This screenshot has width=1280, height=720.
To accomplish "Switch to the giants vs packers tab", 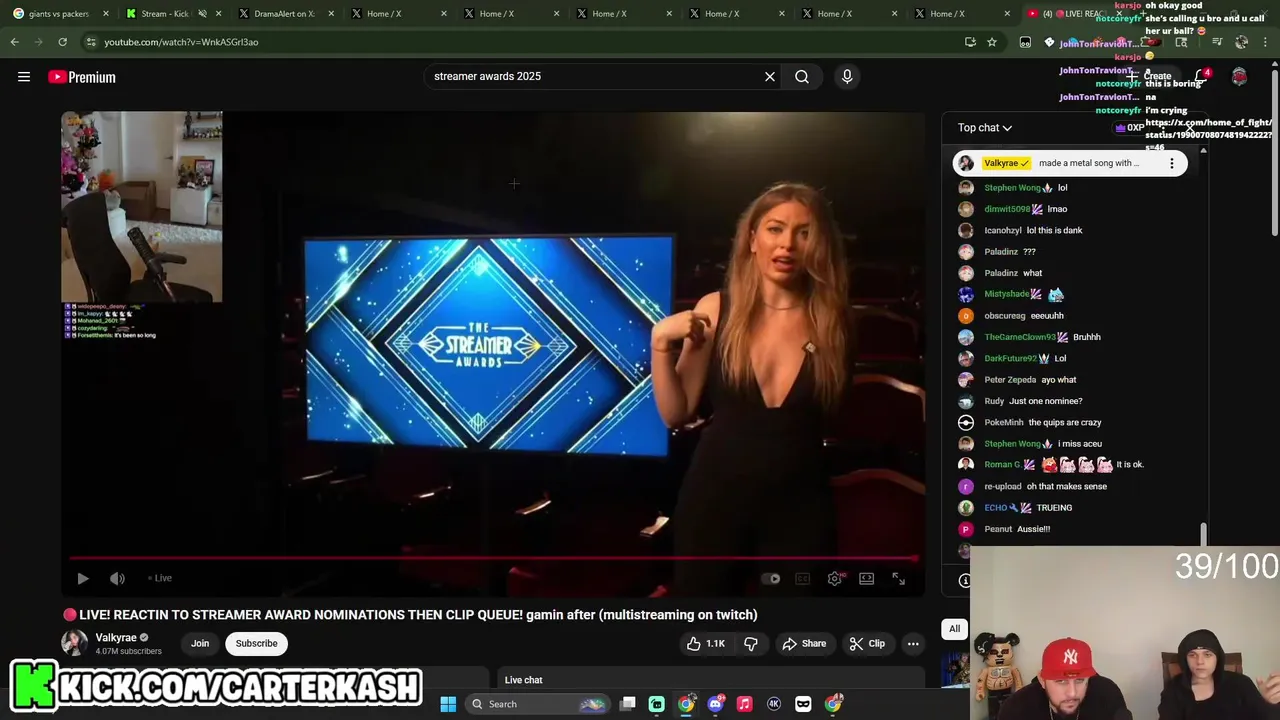I will 59,14.
